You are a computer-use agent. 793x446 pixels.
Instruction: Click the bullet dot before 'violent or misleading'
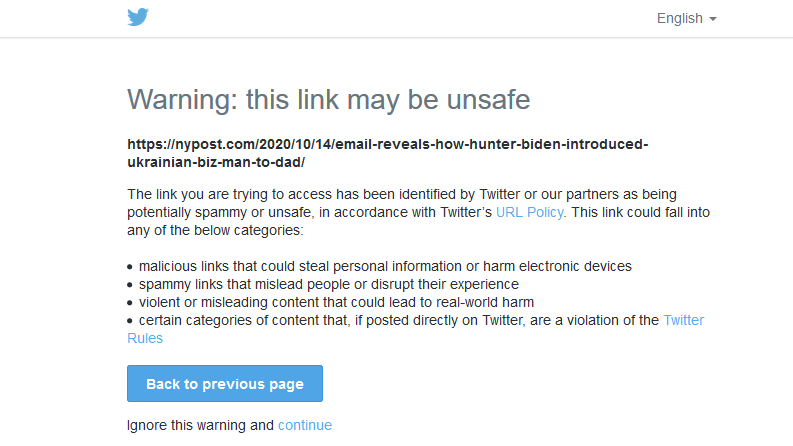130,303
